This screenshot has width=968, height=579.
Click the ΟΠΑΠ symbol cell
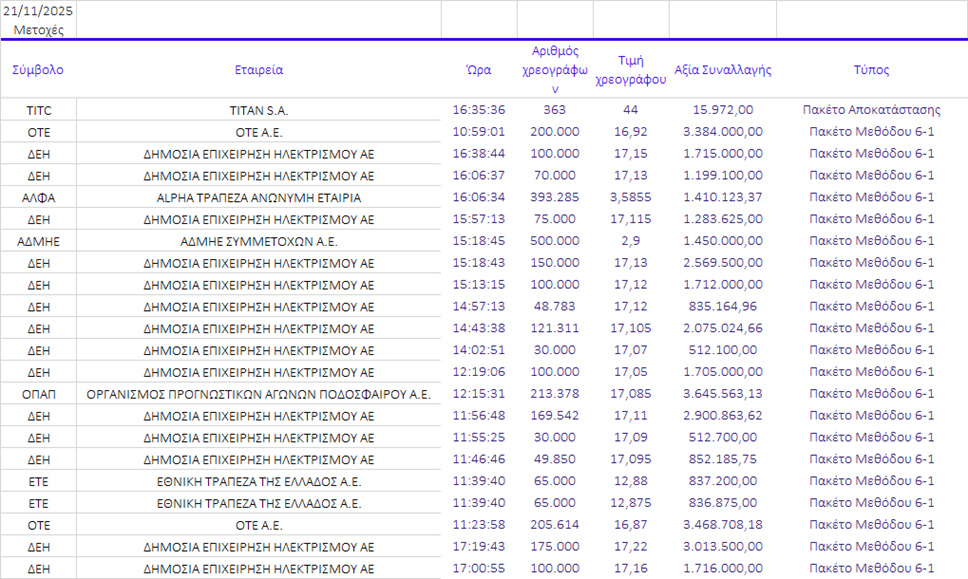click(x=38, y=394)
